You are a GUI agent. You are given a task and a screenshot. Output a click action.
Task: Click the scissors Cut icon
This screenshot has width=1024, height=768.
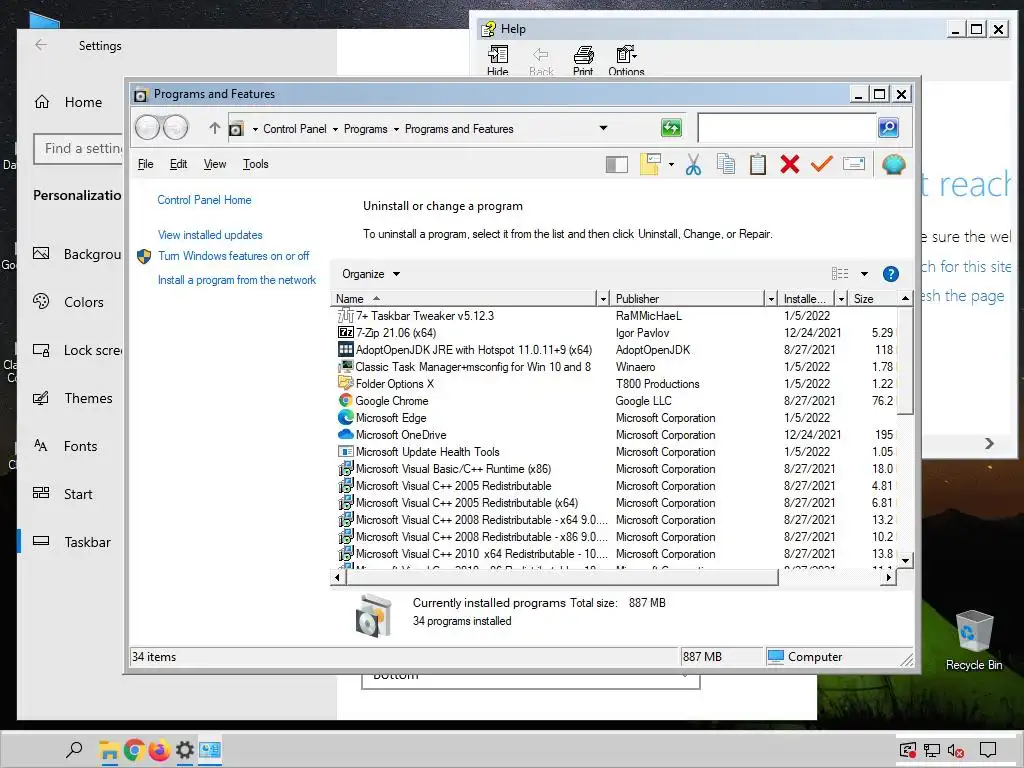pyautogui.click(x=694, y=164)
